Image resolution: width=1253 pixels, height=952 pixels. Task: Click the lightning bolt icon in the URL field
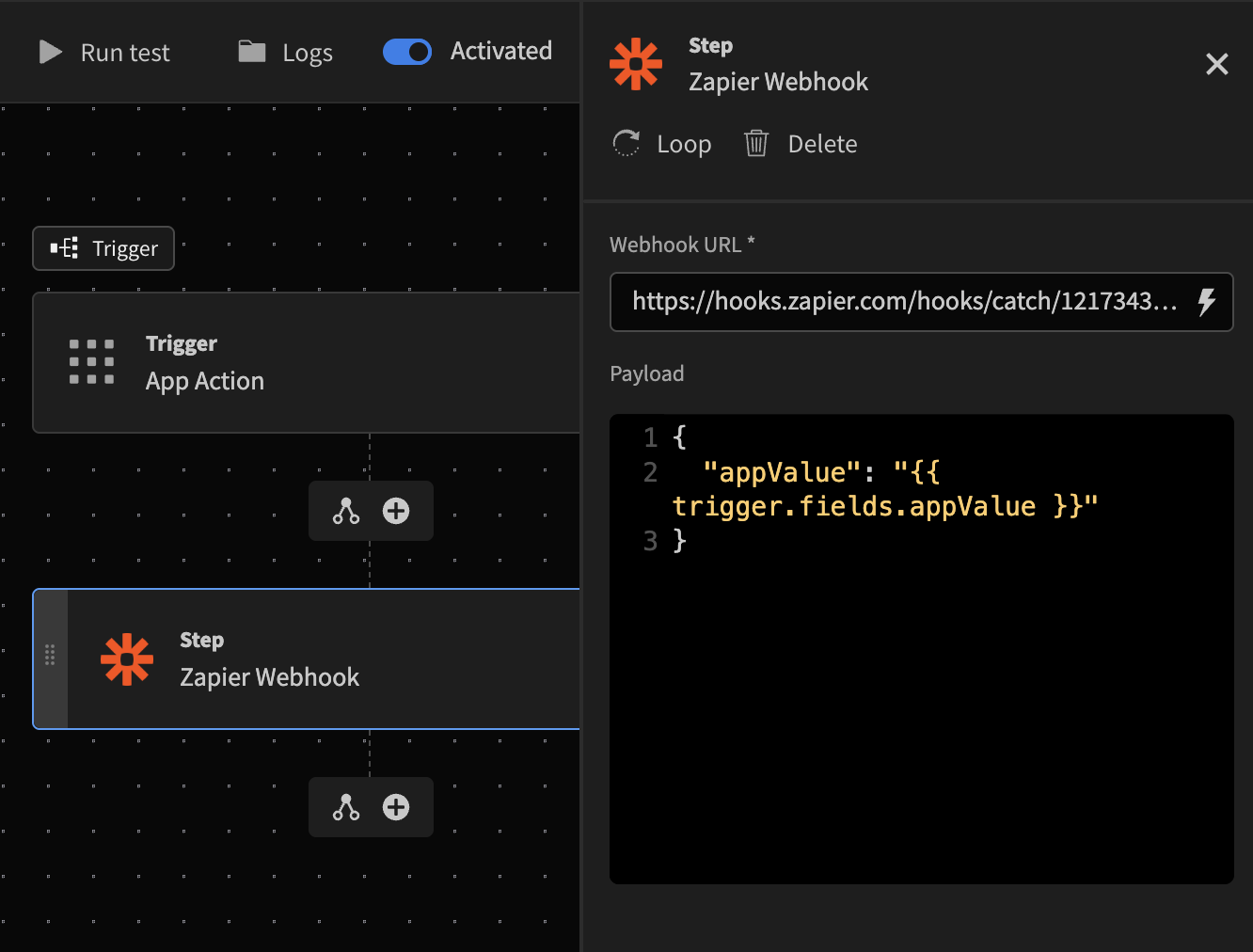(1207, 302)
